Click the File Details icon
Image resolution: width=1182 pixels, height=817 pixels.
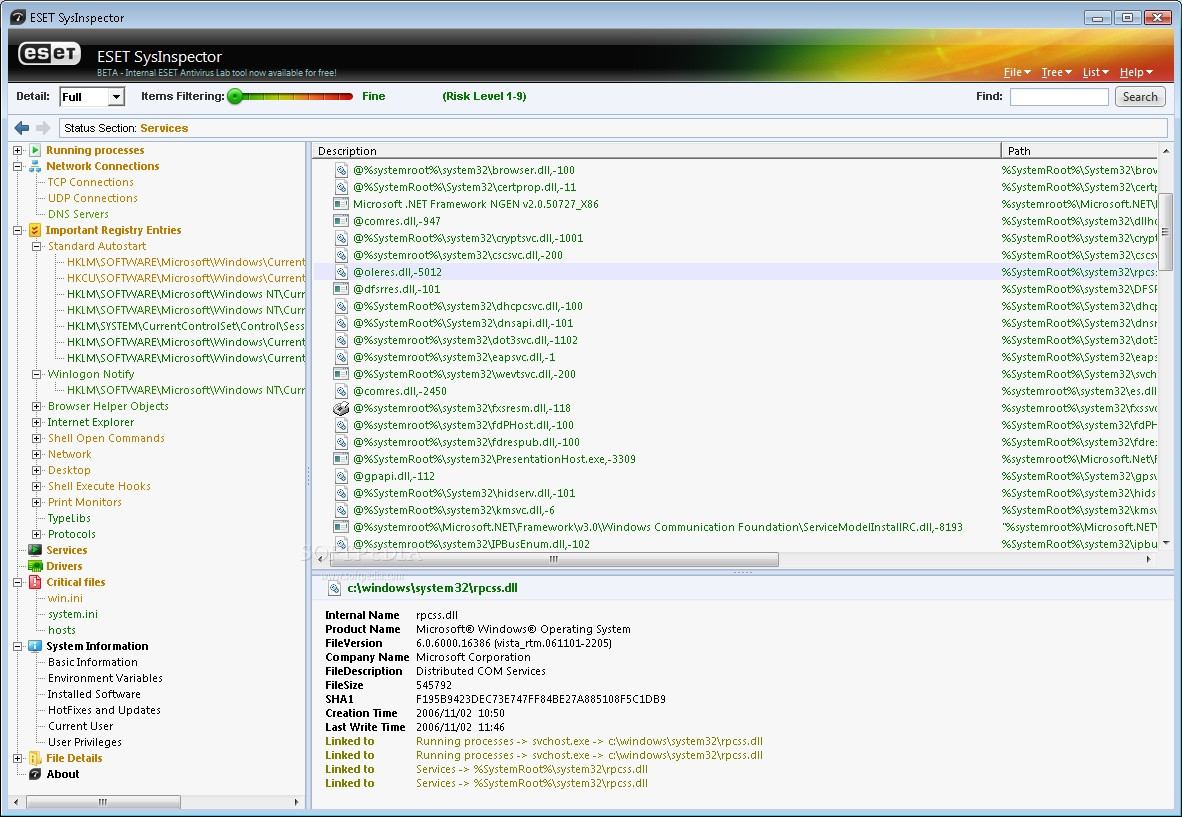pos(35,758)
